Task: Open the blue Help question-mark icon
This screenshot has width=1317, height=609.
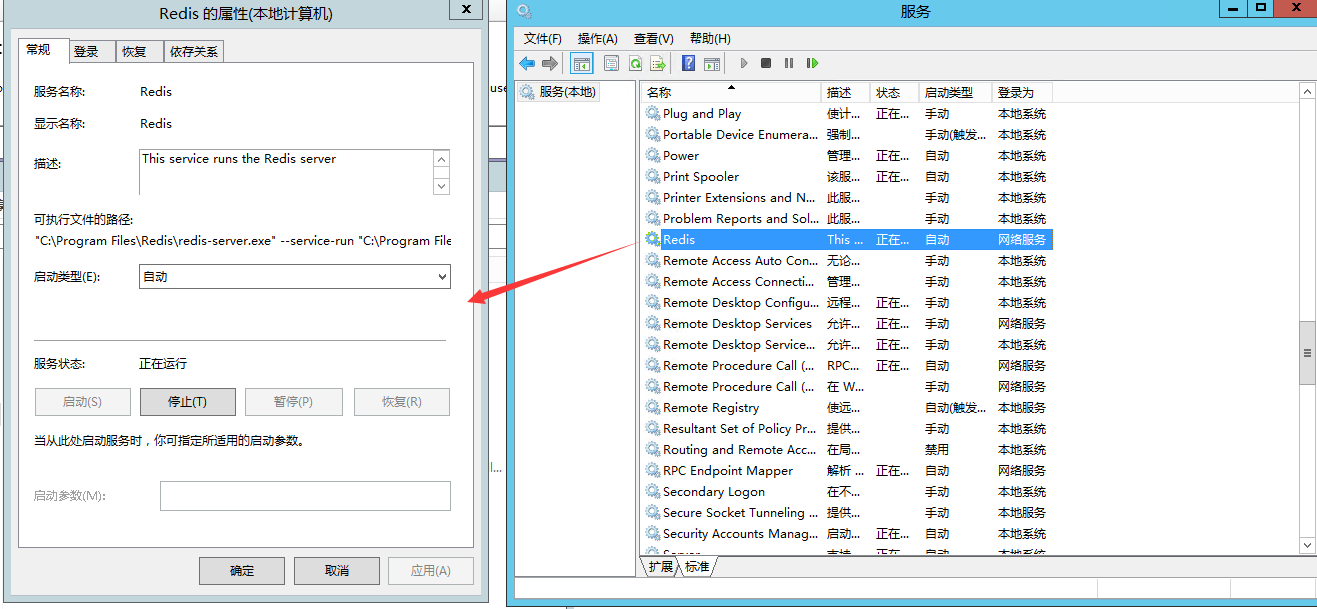Action: (x=688, y=63)
